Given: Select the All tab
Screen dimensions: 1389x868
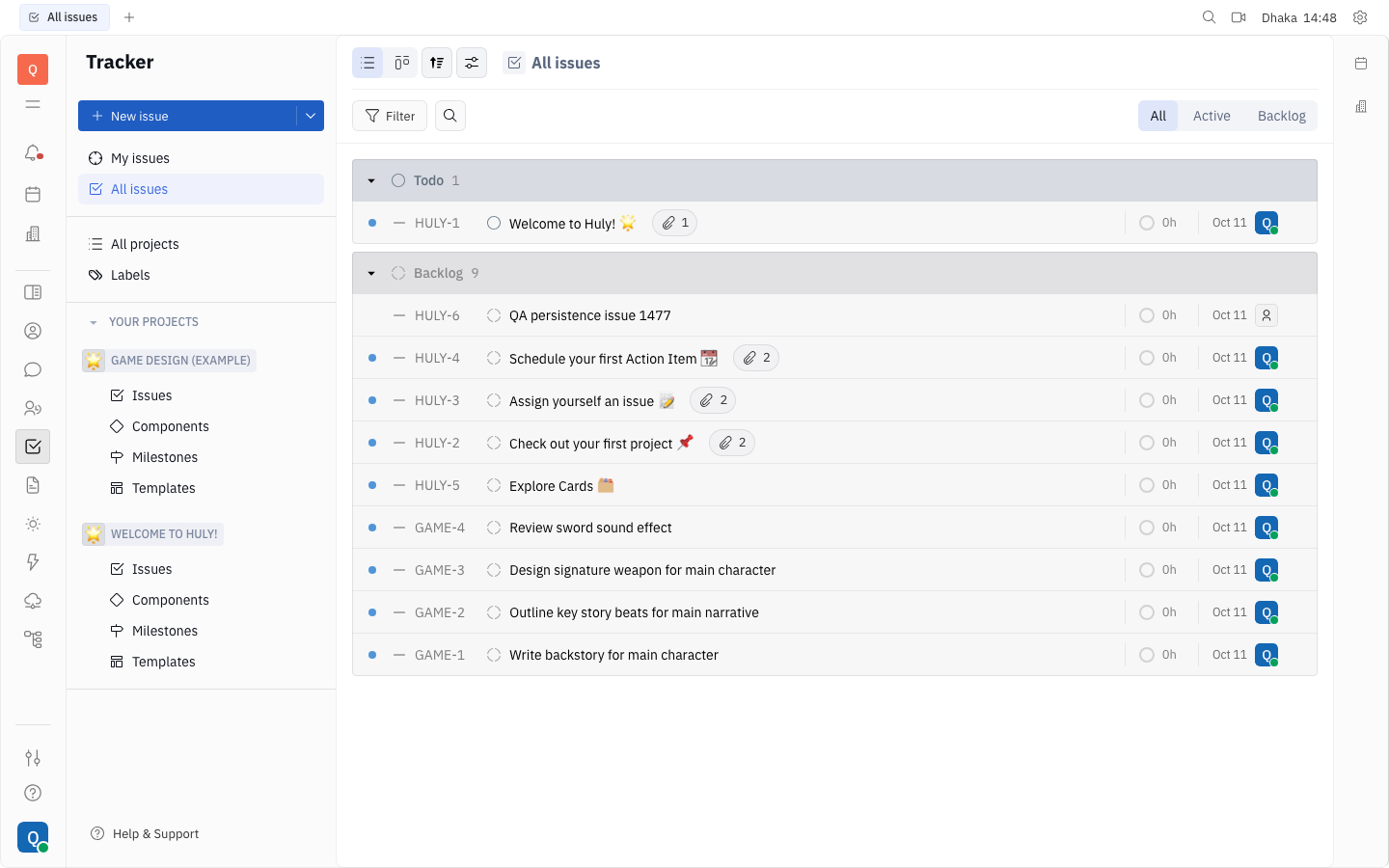Looking at the screenshot, I should (1158, 116).
